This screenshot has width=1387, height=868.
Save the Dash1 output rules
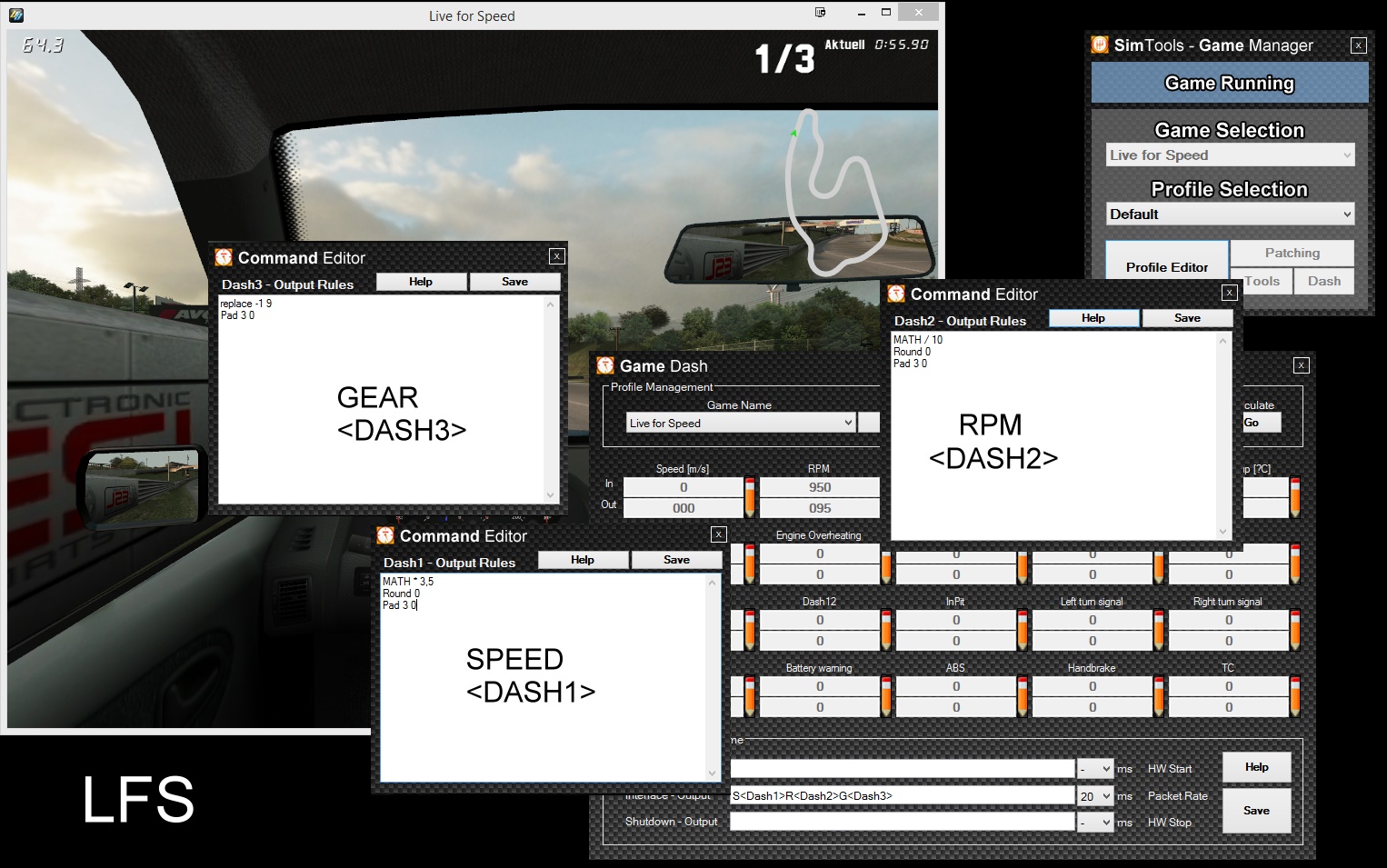pos(676,560)
